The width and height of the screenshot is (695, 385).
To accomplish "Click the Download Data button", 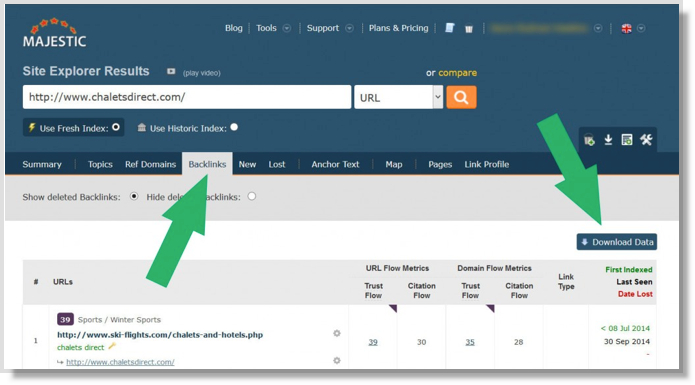I will [617, 242].
